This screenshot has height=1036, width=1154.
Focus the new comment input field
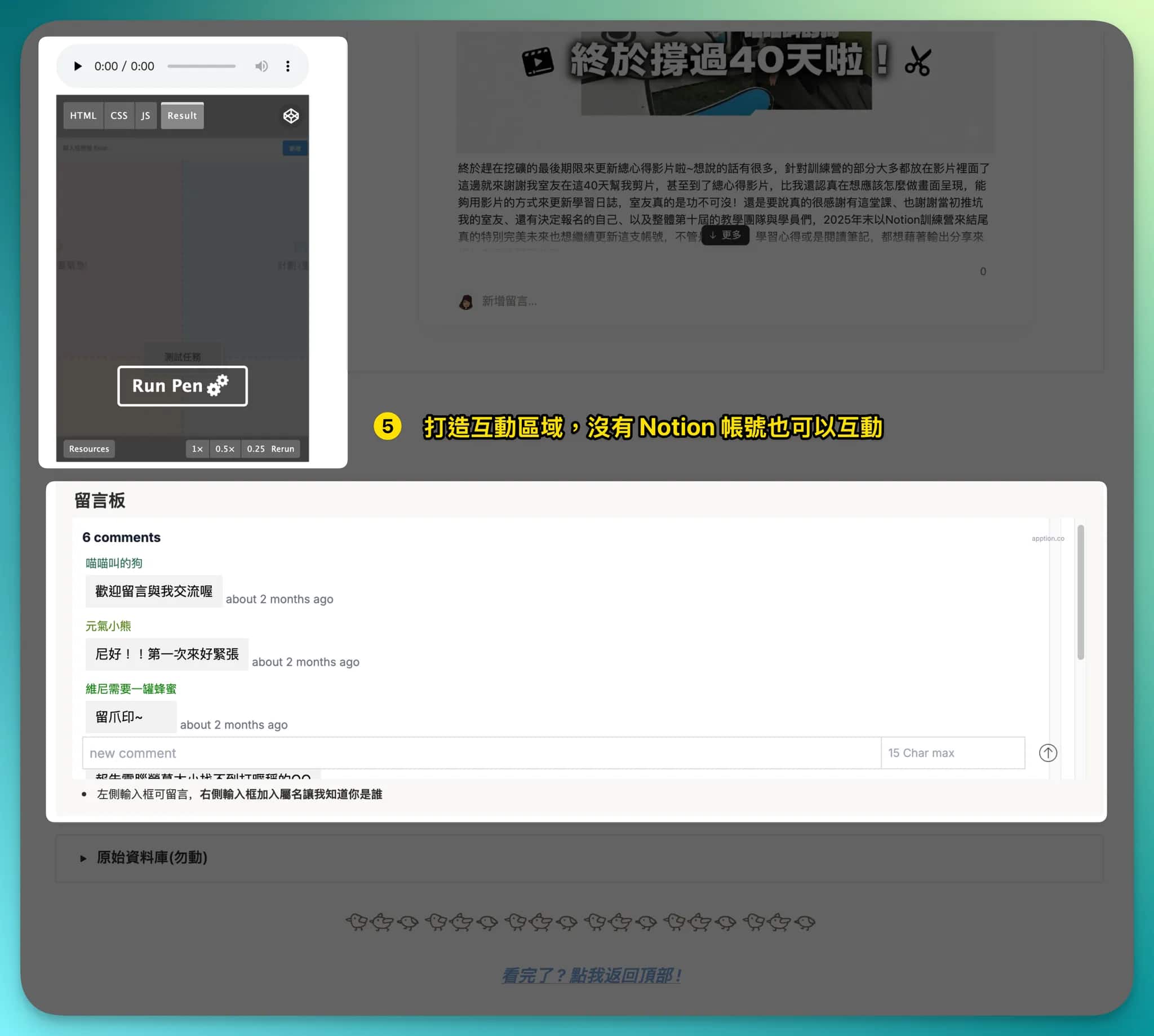coord(481,752)
